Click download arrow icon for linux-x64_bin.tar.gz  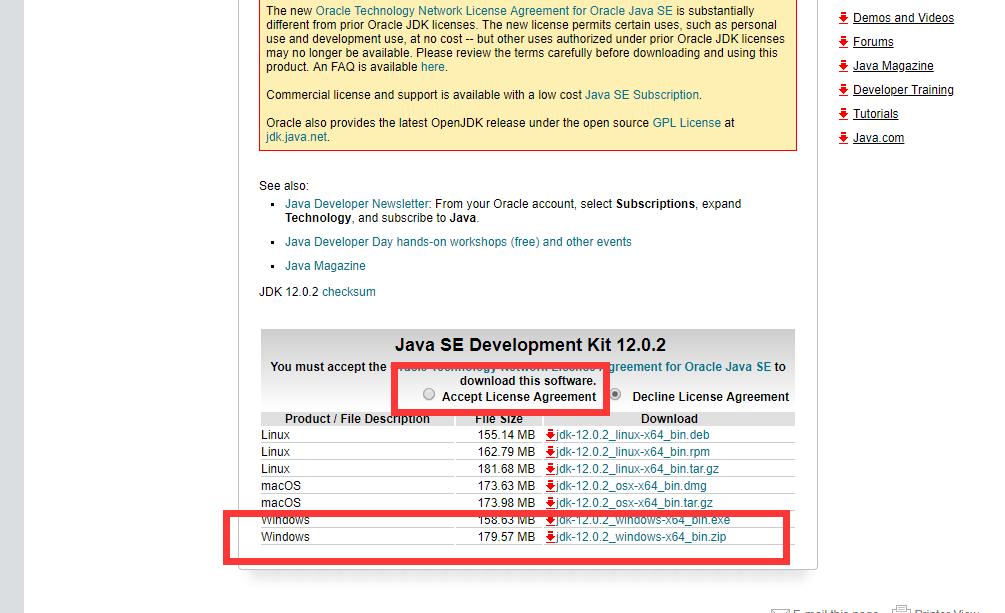pos(550,469)
